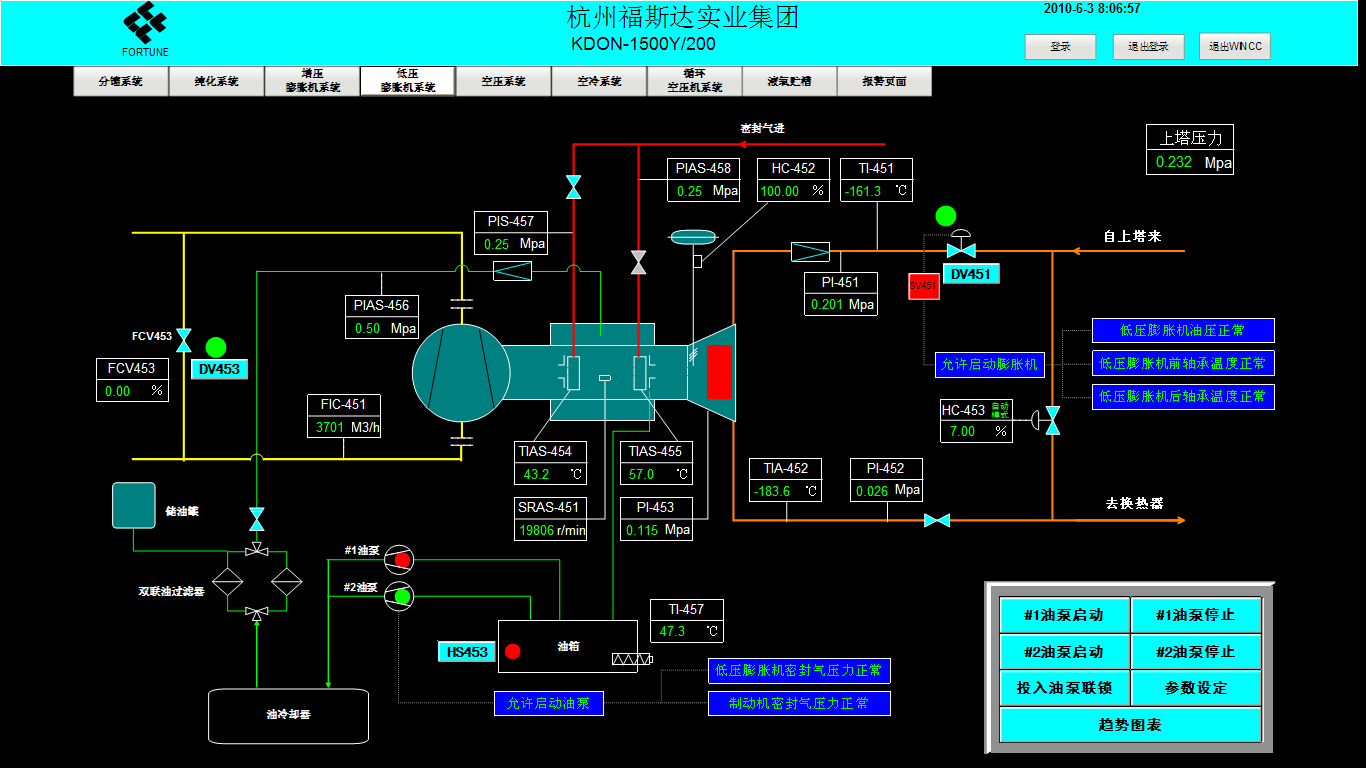This screenshot has width=1366, height=768.
Task: Open the 报警页面 alarm tab
Action: pyautogui.click(x=884, y=82)
